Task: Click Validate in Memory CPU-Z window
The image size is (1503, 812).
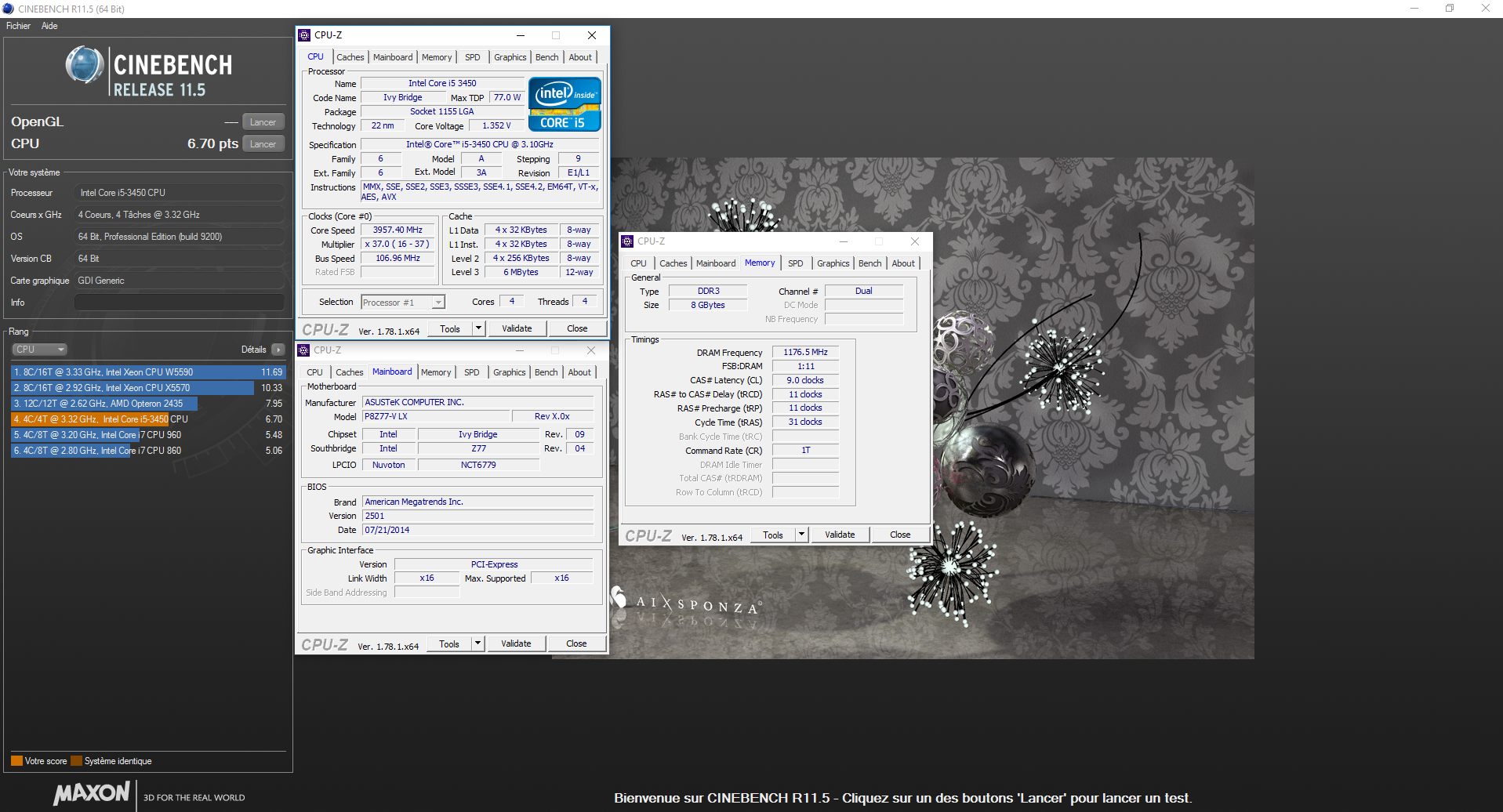Action: [x=840, y=535]
